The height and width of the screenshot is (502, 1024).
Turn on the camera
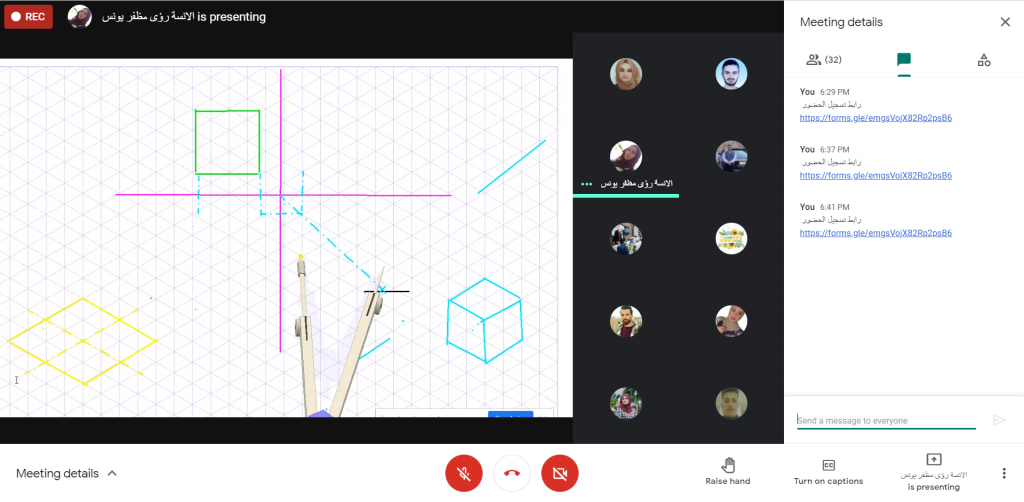[x=560, y=473]
